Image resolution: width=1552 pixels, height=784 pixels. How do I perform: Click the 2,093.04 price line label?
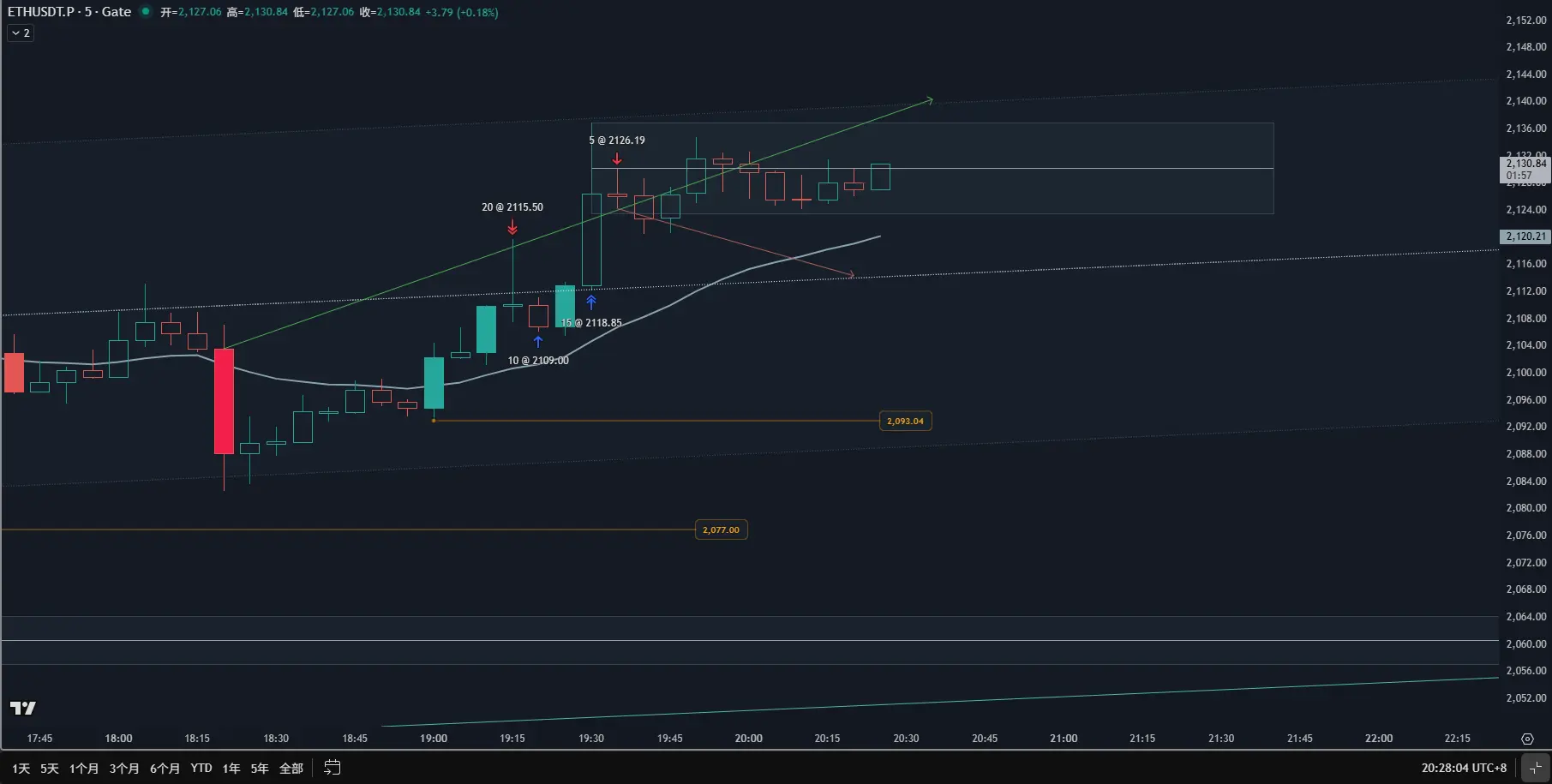click(905, 421)
